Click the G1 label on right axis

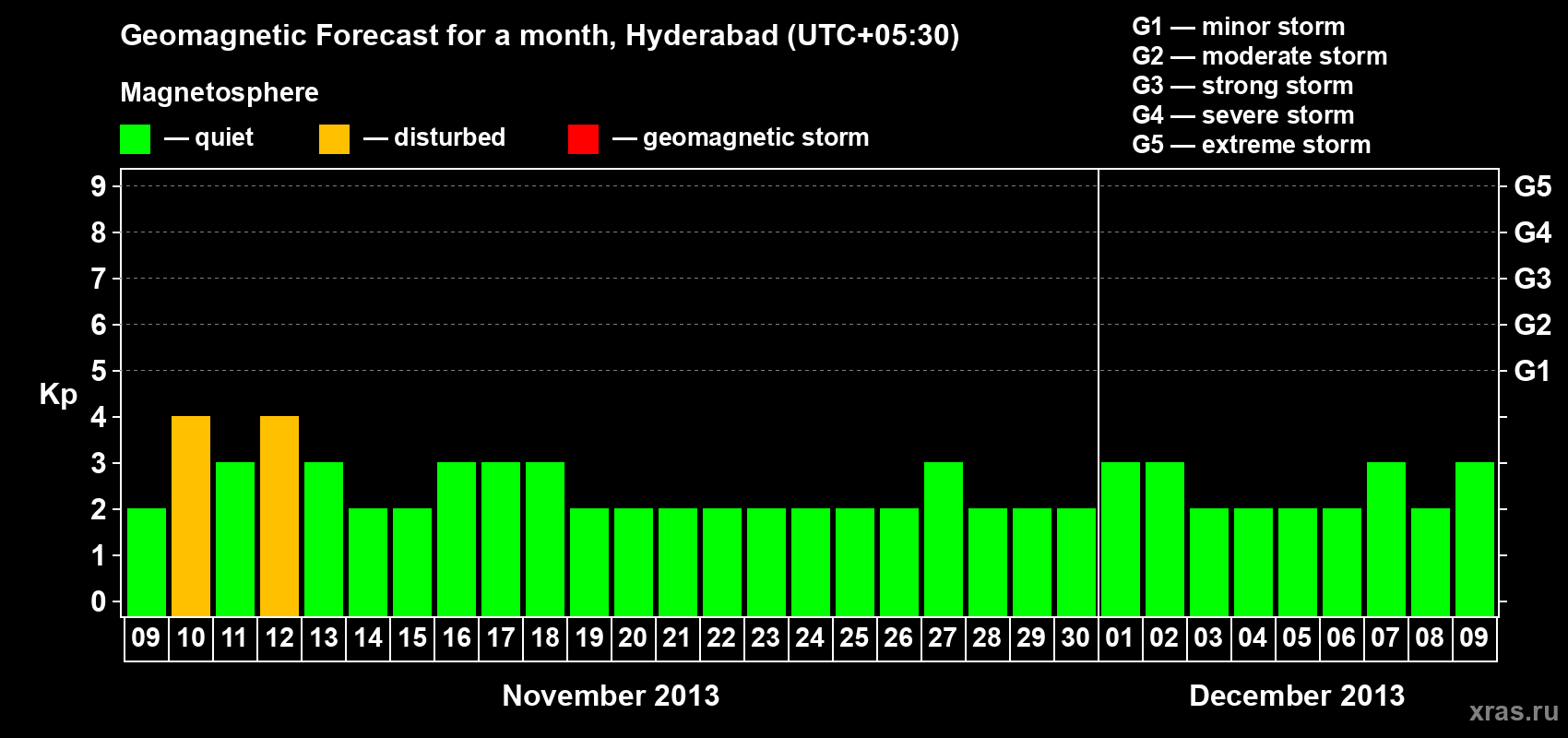(x=1533, y=371)
